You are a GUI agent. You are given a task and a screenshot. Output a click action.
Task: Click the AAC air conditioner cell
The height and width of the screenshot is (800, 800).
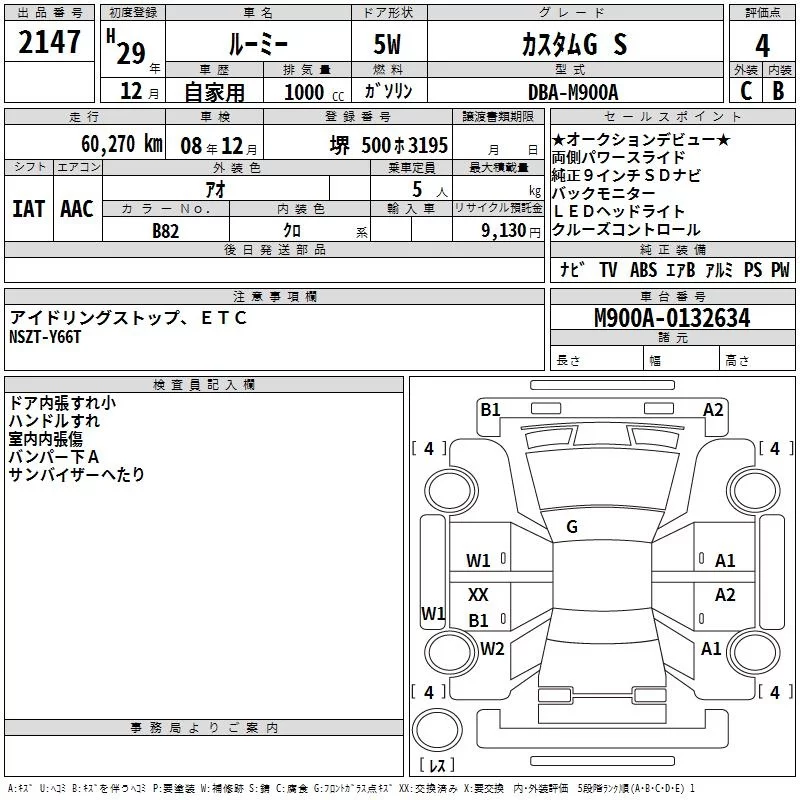(x=77, y=209)
